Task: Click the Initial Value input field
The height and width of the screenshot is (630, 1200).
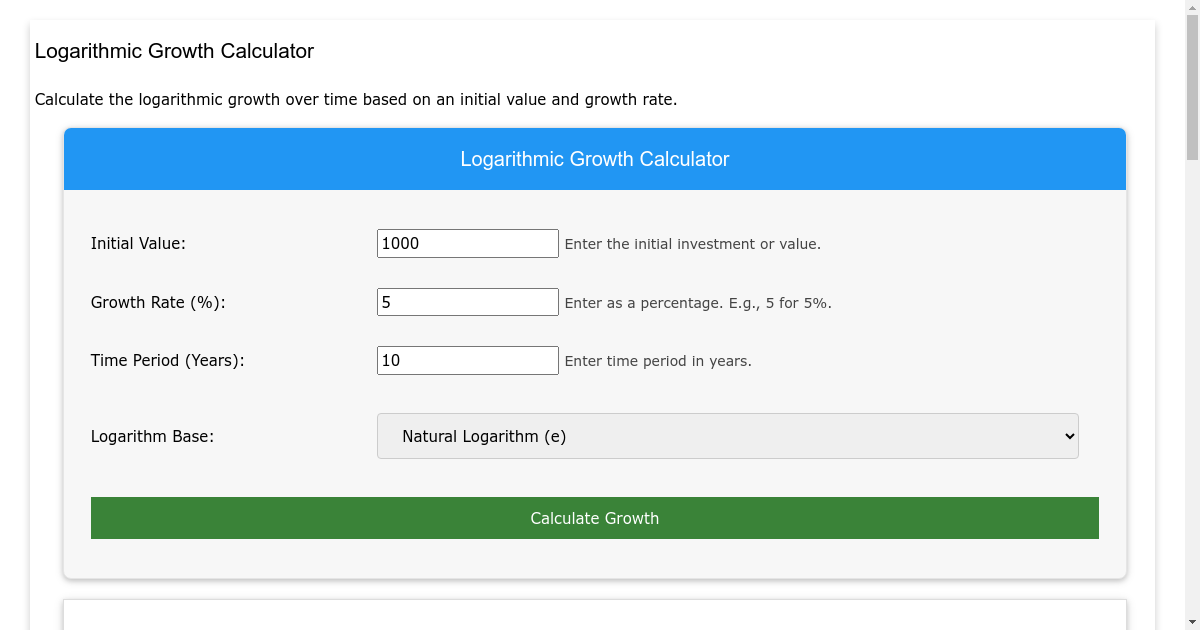Action: (467, 243)
